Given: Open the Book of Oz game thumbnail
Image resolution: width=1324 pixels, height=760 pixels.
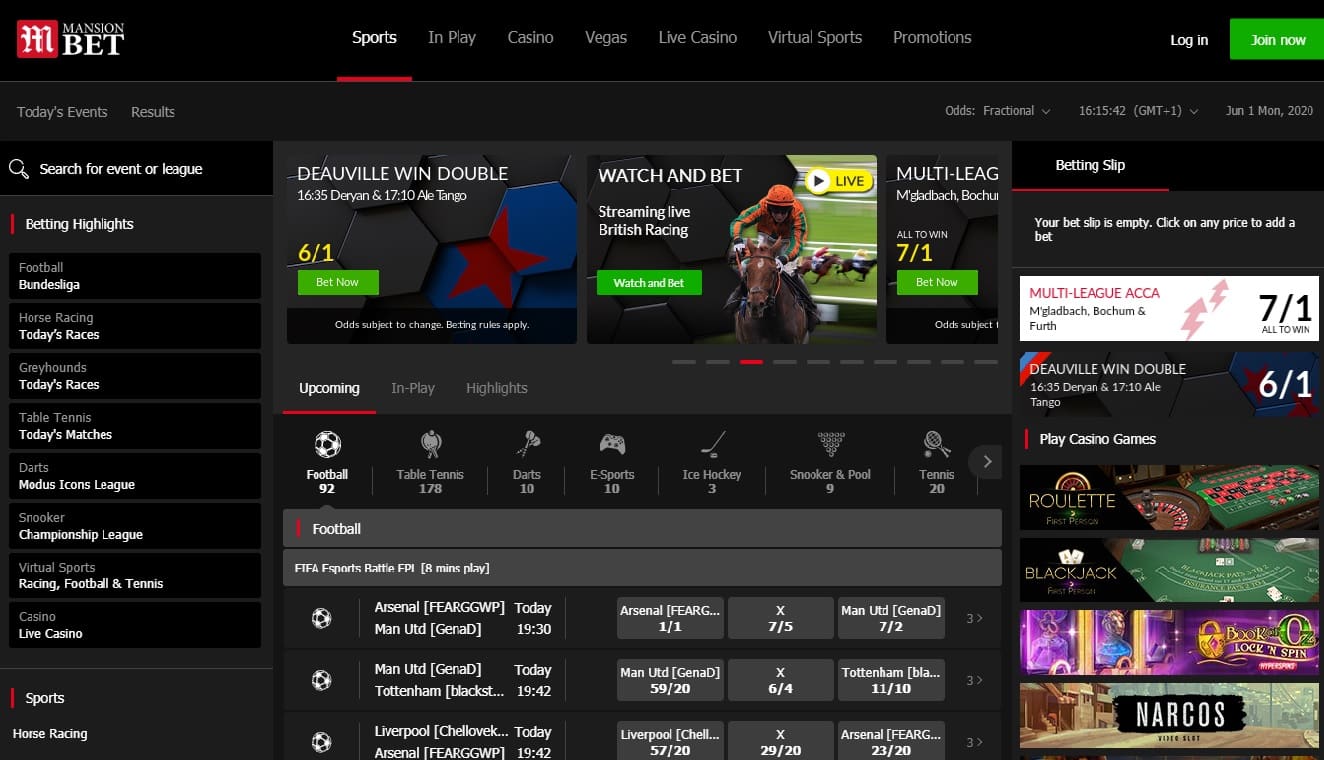Looking at the screenshot, I should (x=1169, y=642).
